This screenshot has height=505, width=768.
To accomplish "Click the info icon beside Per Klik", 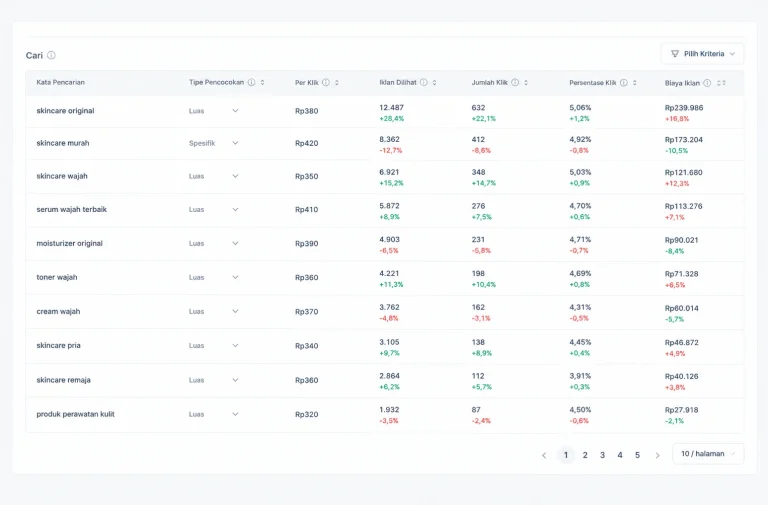I will coord(326,82).
